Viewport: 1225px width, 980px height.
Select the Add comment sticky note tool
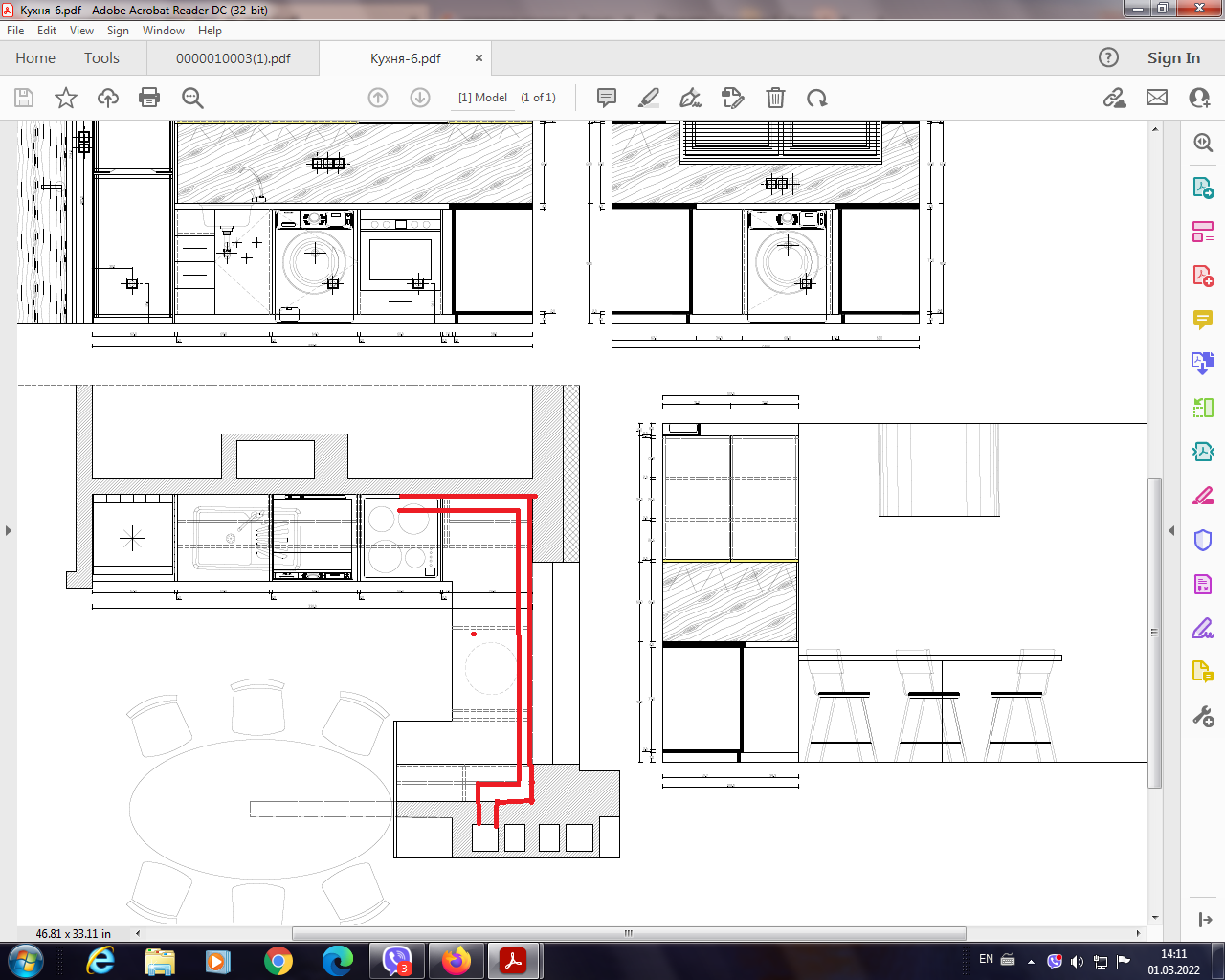pos(606,98)
